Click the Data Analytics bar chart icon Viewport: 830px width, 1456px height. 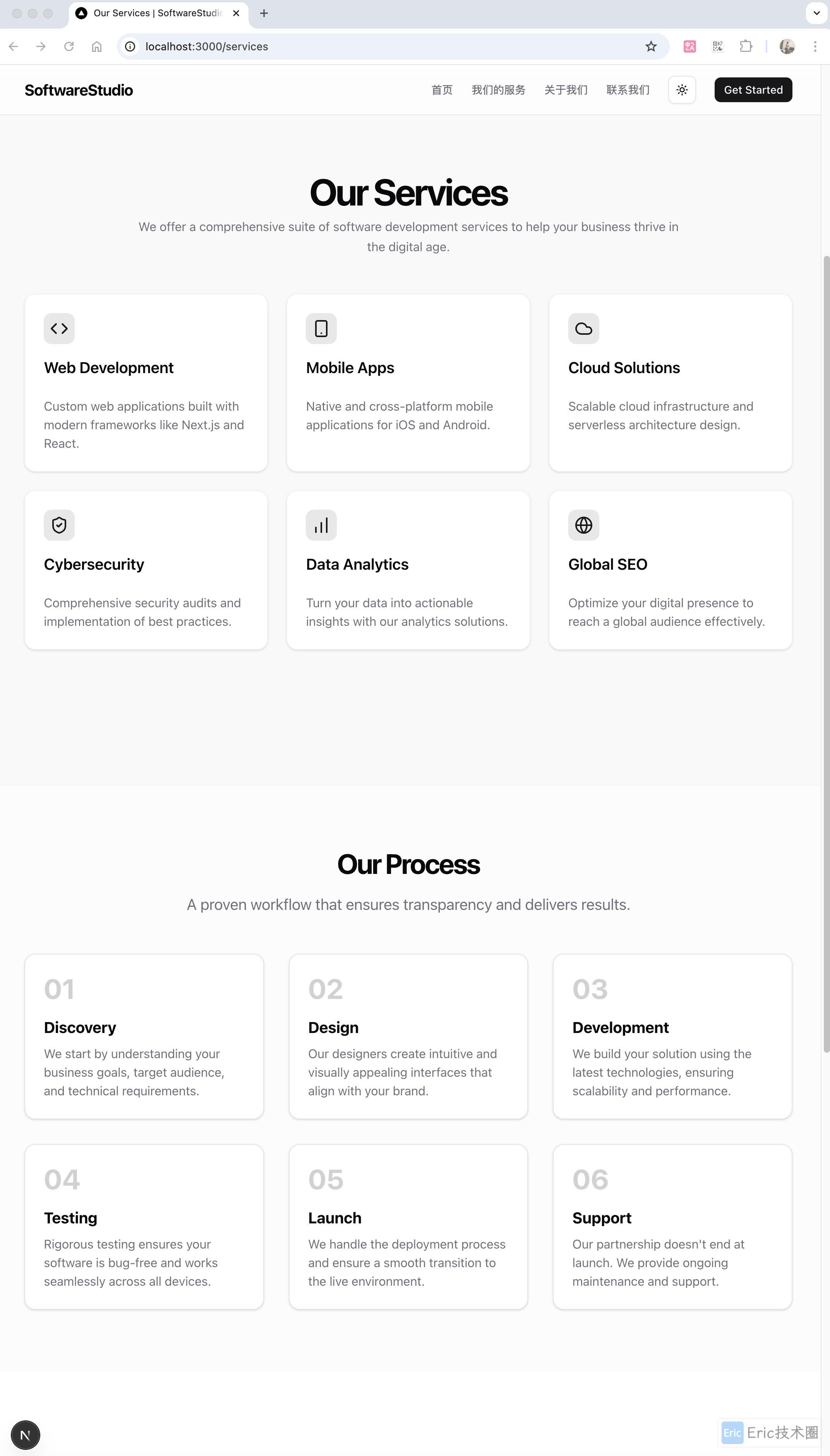click(x=321, y=525)
